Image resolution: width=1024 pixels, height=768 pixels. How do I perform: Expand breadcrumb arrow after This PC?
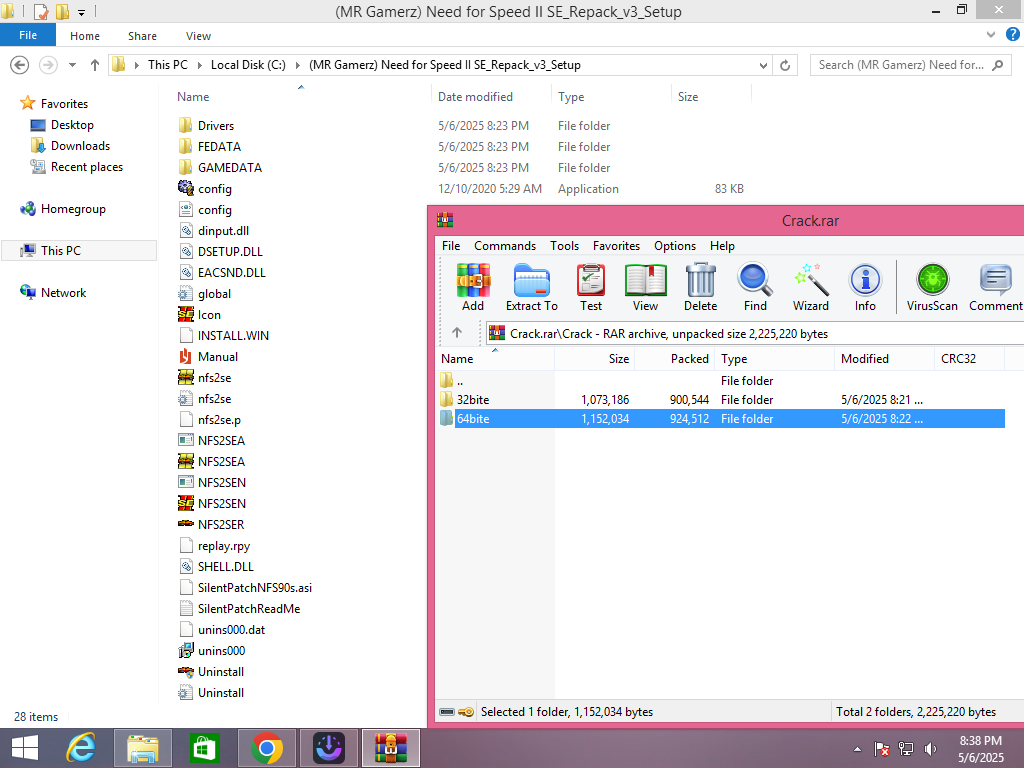(199, 65)
